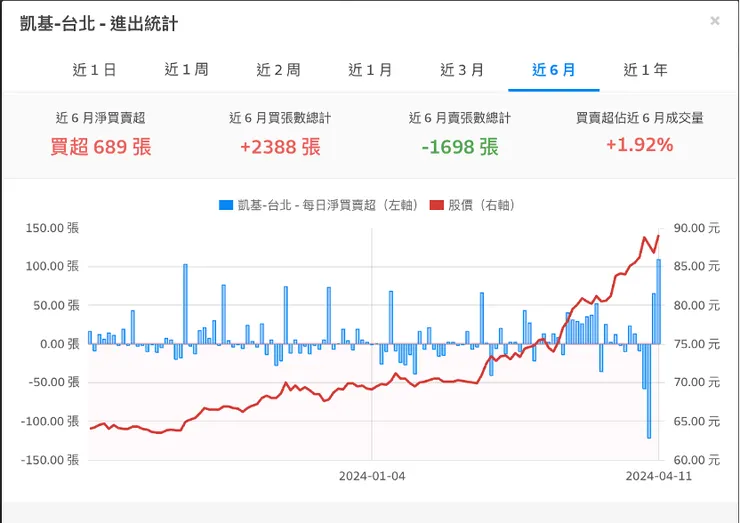This screenshot has height=523, width=740.
Task: Click the 100.00 張 left axis label
Action: point(52,266)
